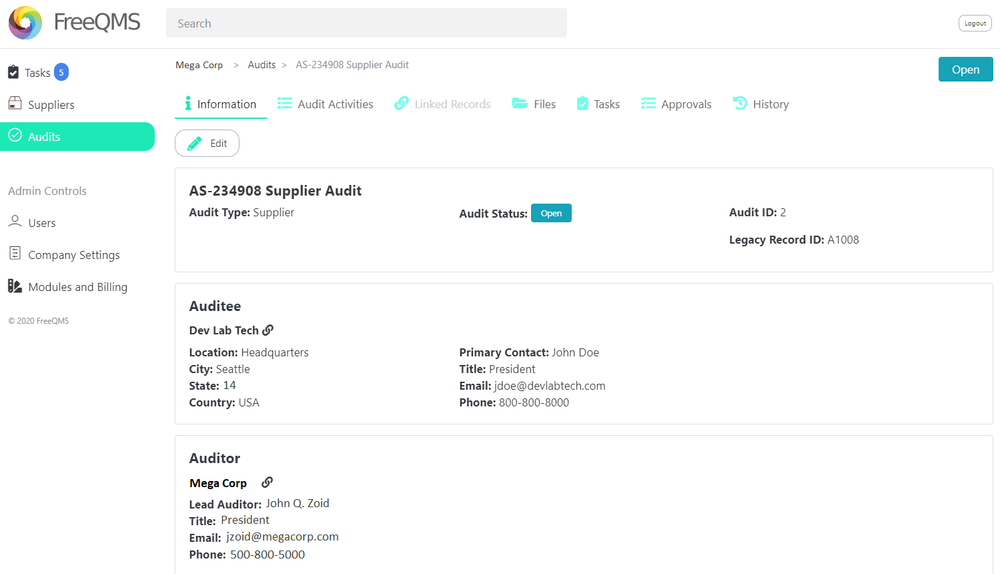Click the Dev Lab Tech auditee name
Viewport: 1000px width, 574px height.
[224, 330]
